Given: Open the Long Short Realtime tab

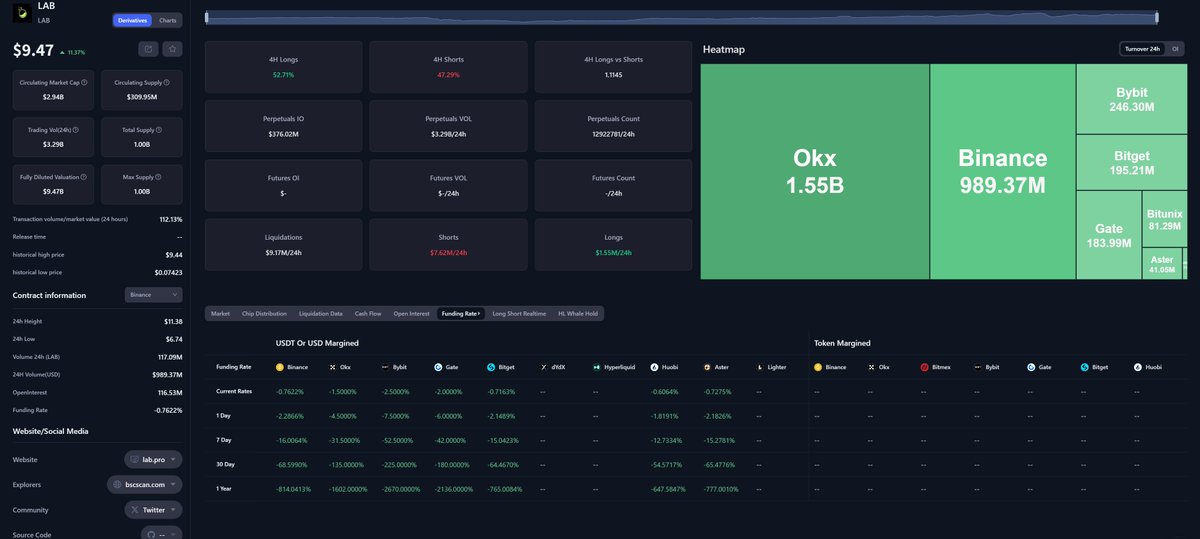Looking at the screenshot, I should 519,313.
